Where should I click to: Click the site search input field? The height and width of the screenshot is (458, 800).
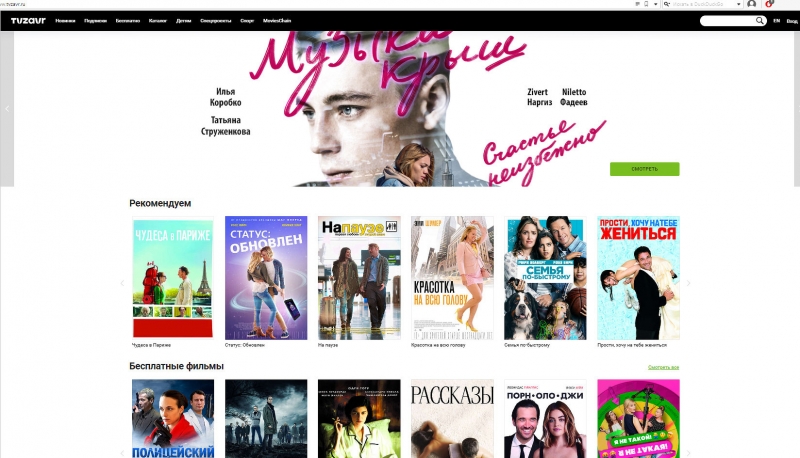pyautogui.click(x=726, y=20)
